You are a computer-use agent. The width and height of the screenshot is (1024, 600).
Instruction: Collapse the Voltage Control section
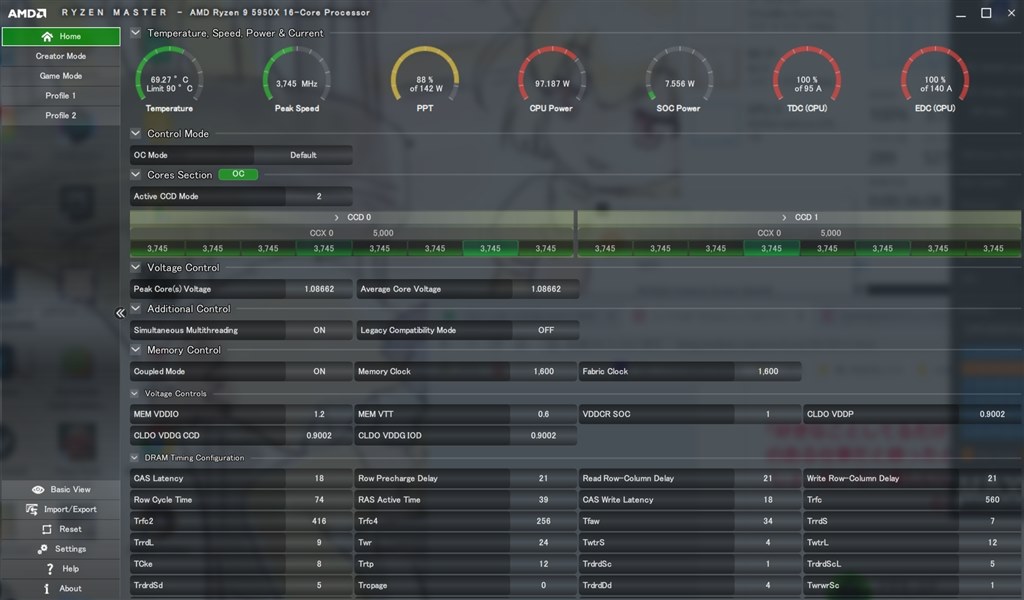pyautogui.click(x=135, y=267)
